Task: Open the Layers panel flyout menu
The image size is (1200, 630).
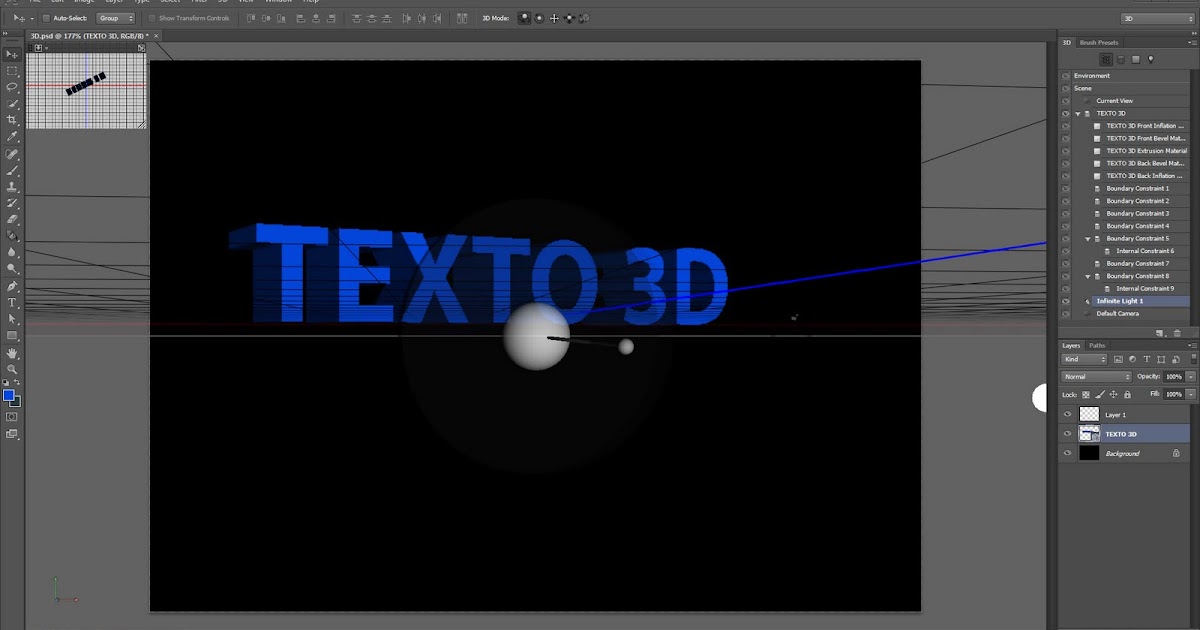Action: pyautogui.click(x=1192, y=345)
